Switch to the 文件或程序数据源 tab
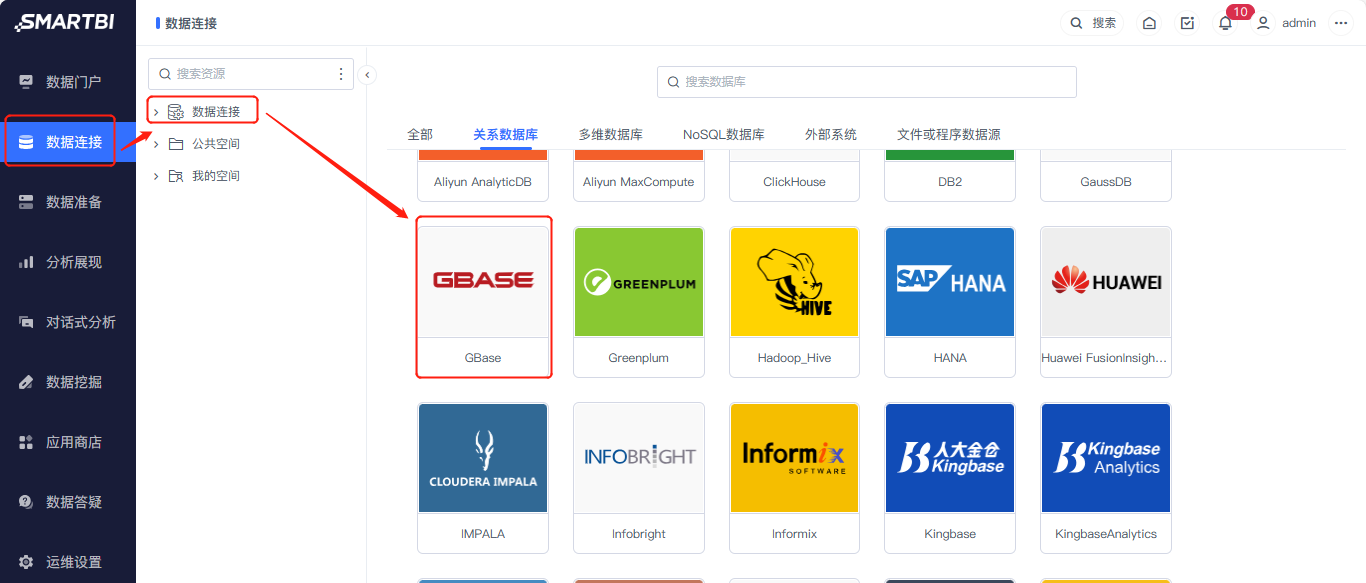Viewport: 1366px width, 583px height. tap(949, 134)
